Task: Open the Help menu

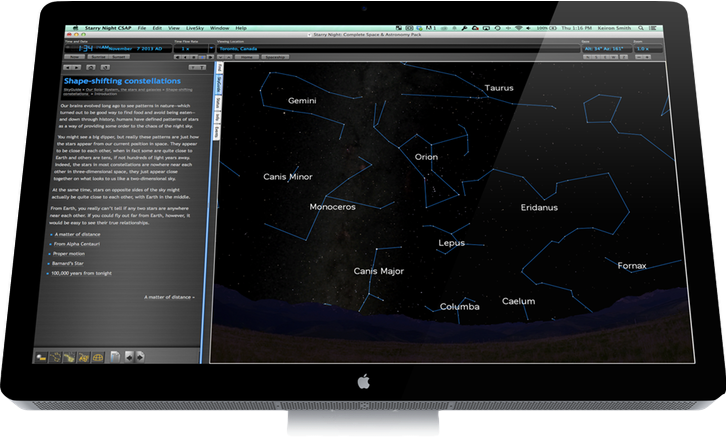Action: [x=241, y=28]
